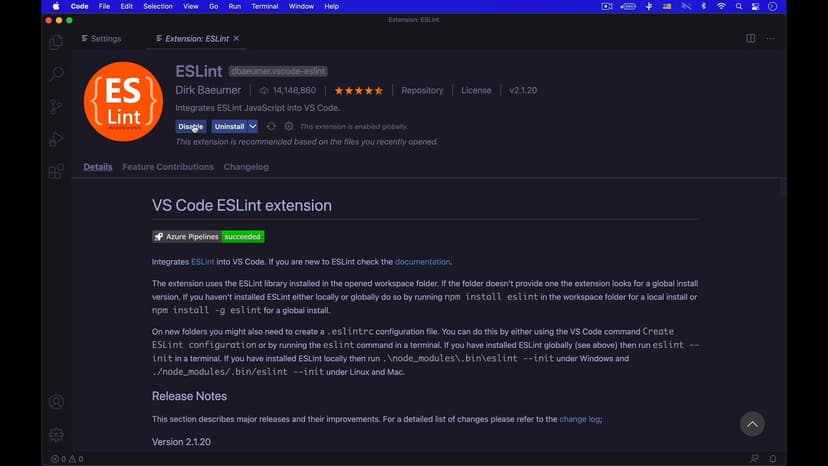Disable the ESLint extension
This screenshot has width=828, height=466.
(x=190, y=127)
